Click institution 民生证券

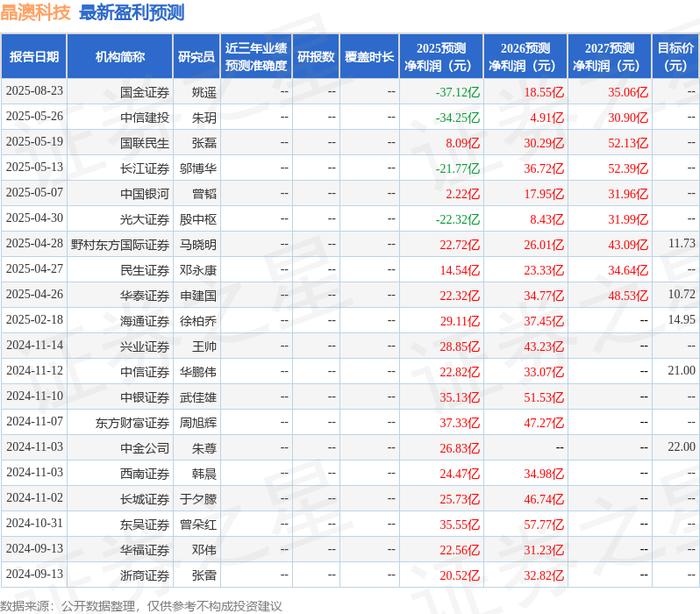(x=145, y=271)
